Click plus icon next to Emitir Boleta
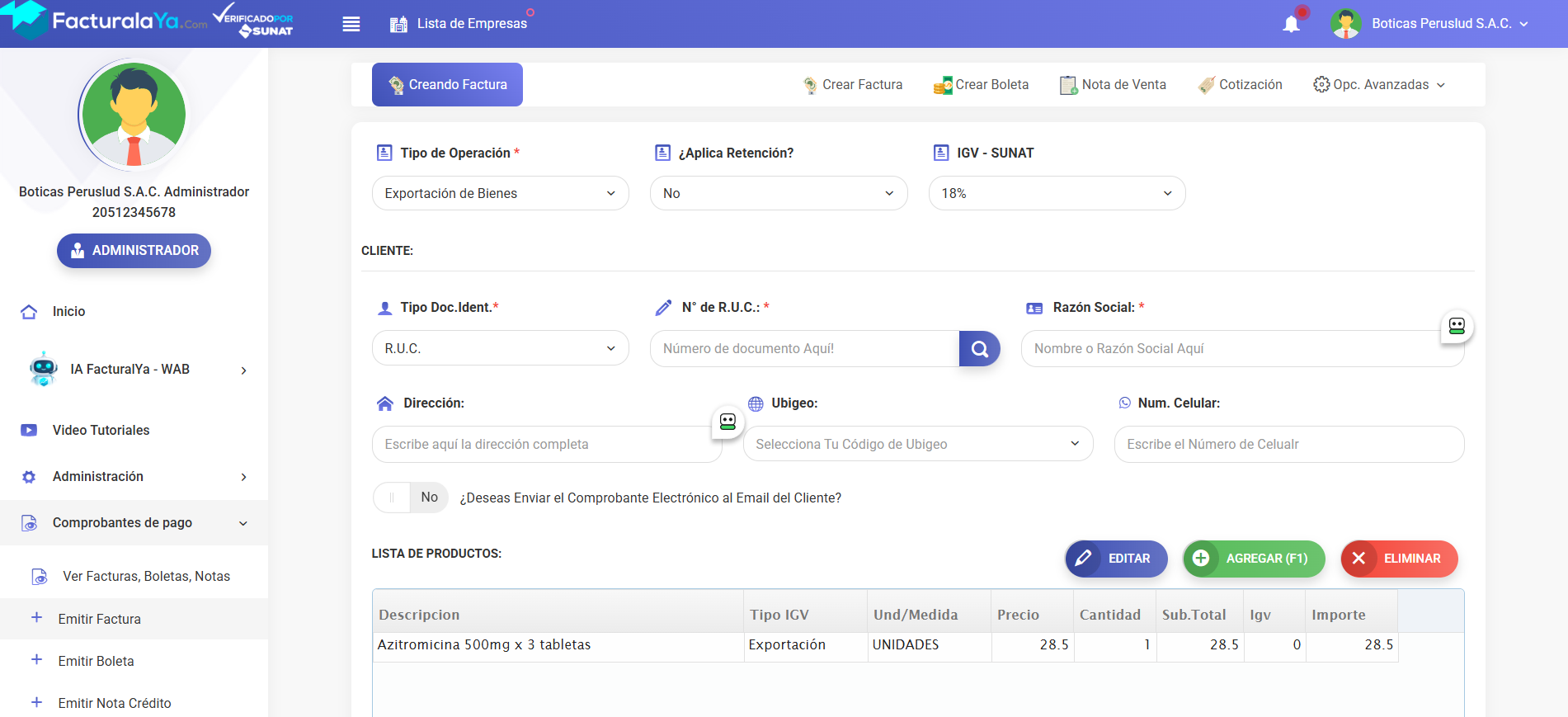This screenshot has height=717, width=1568. pos(36,660)
